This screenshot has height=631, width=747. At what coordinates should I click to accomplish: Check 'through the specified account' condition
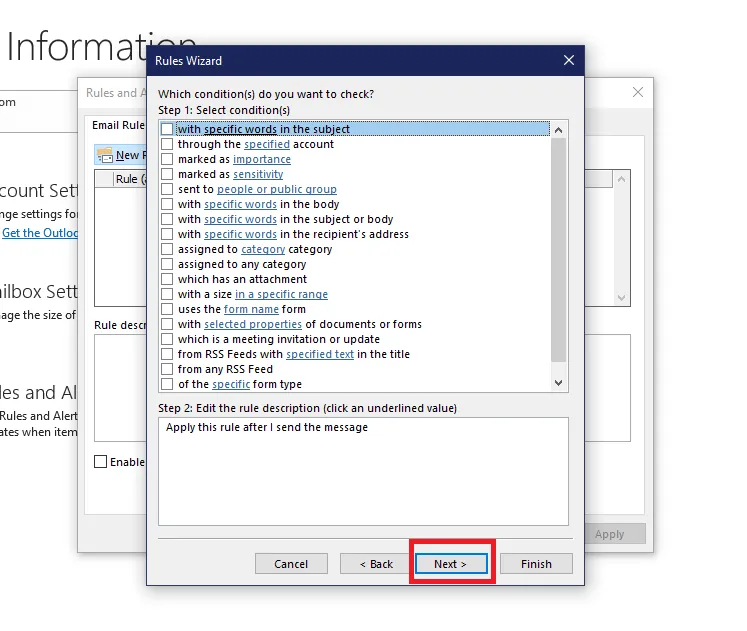click(167, 144)
